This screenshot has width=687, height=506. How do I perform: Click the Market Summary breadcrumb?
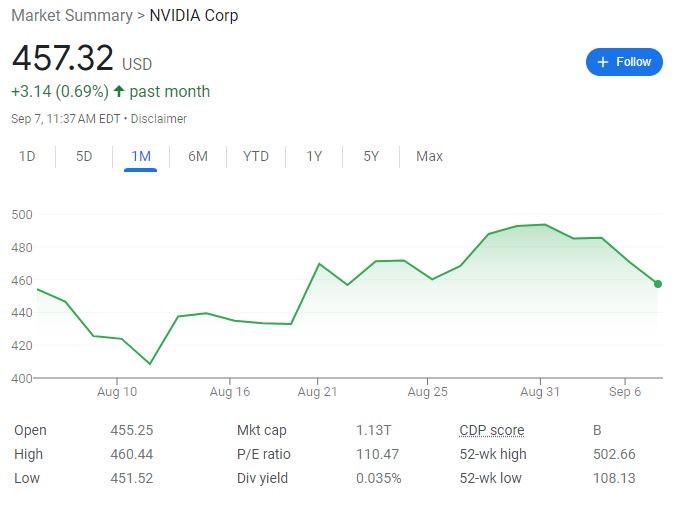71,16
